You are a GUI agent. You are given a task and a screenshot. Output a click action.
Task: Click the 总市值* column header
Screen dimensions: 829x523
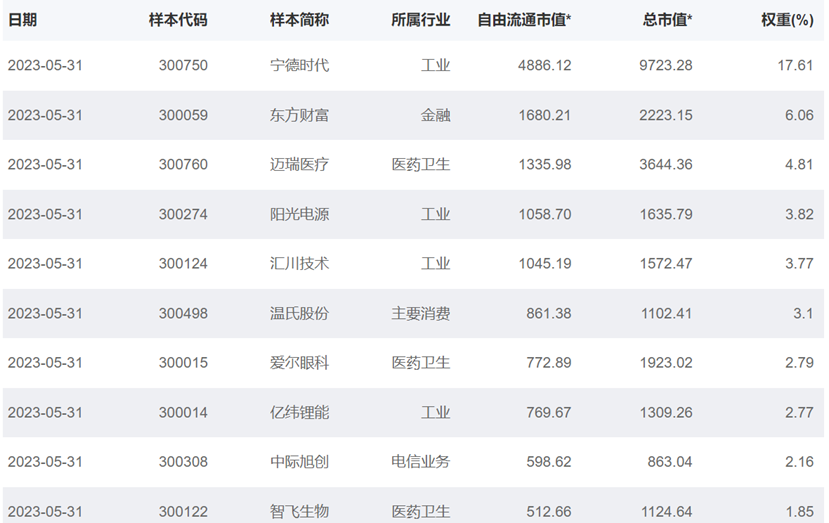[667, 20]
